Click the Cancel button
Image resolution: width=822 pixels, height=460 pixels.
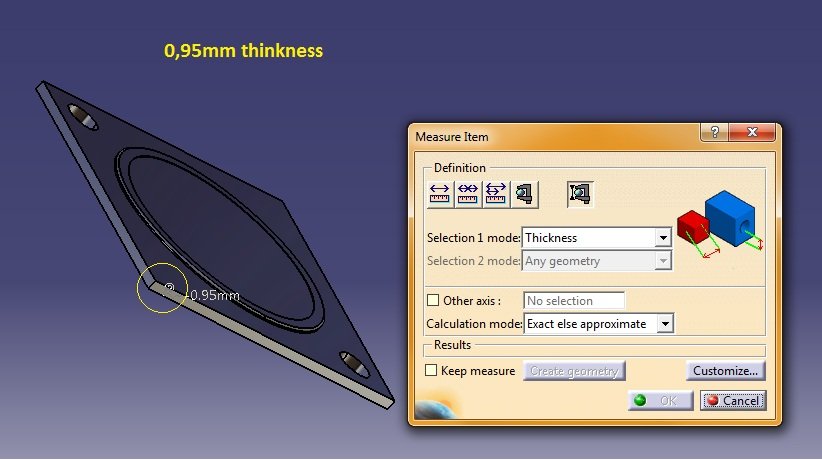[x=733, y=401]
